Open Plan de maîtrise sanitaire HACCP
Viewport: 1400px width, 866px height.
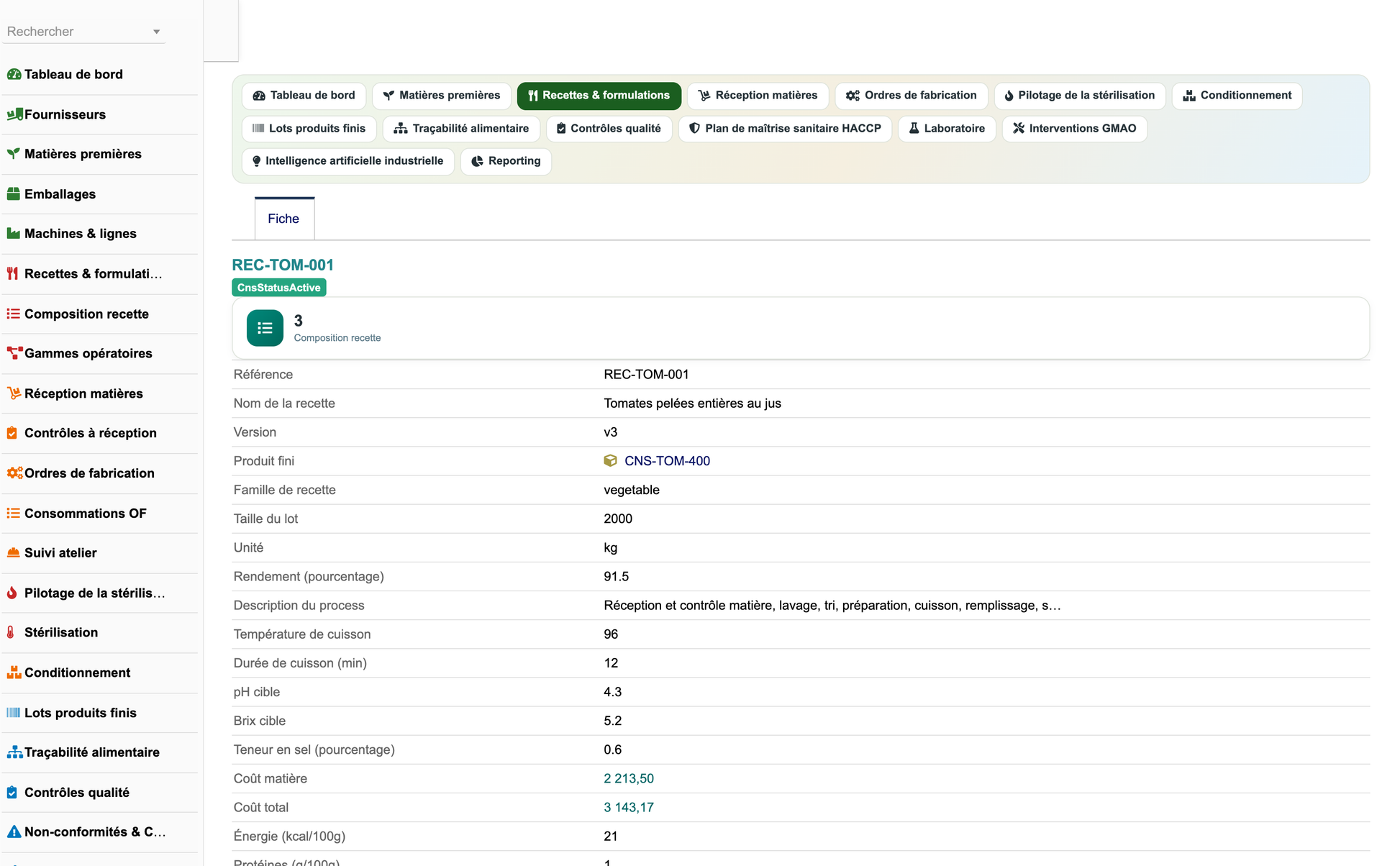[786, 129]
